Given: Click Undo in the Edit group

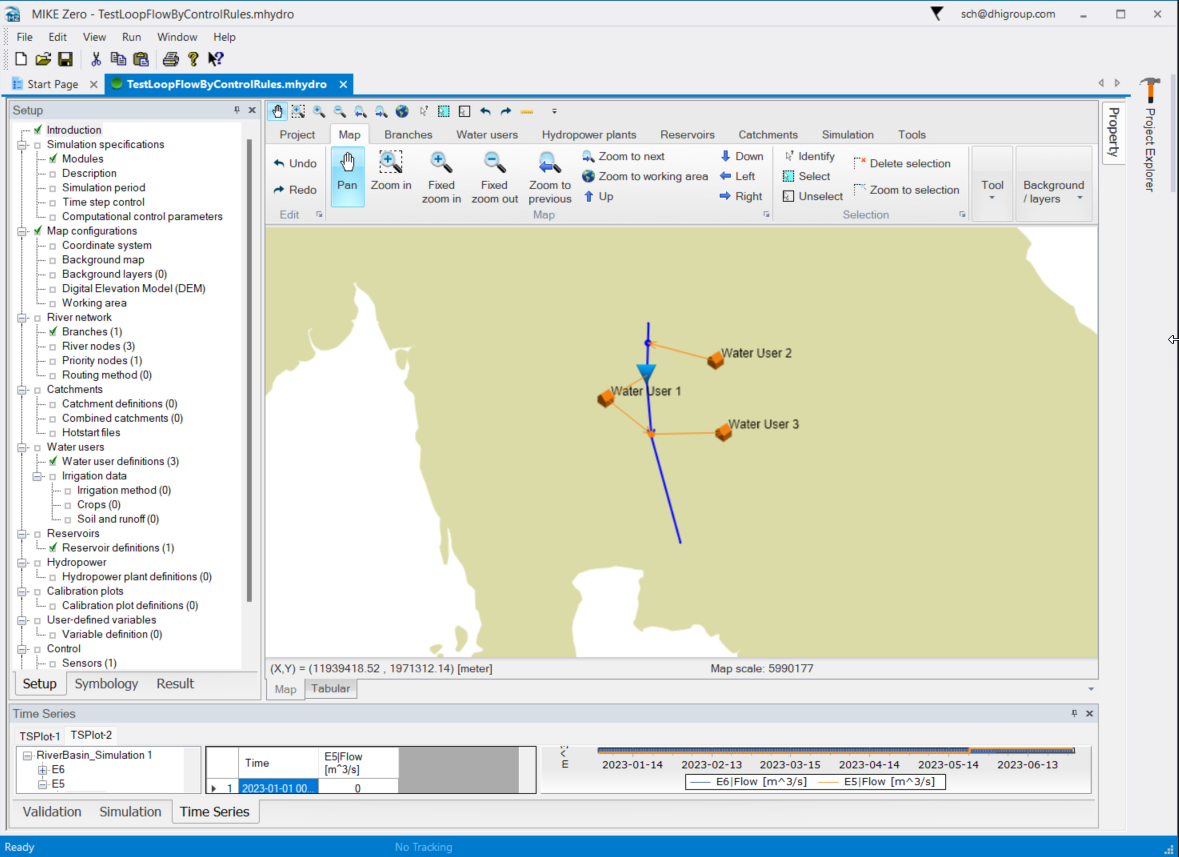Looking at the screenshot, I should (x=295, y=163).
